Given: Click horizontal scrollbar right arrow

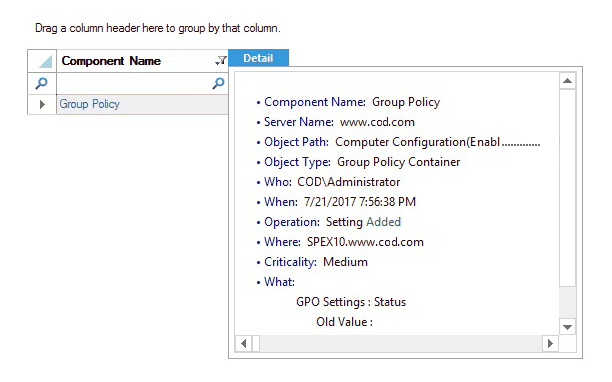Looking at the screenshot, I should 550,343.
